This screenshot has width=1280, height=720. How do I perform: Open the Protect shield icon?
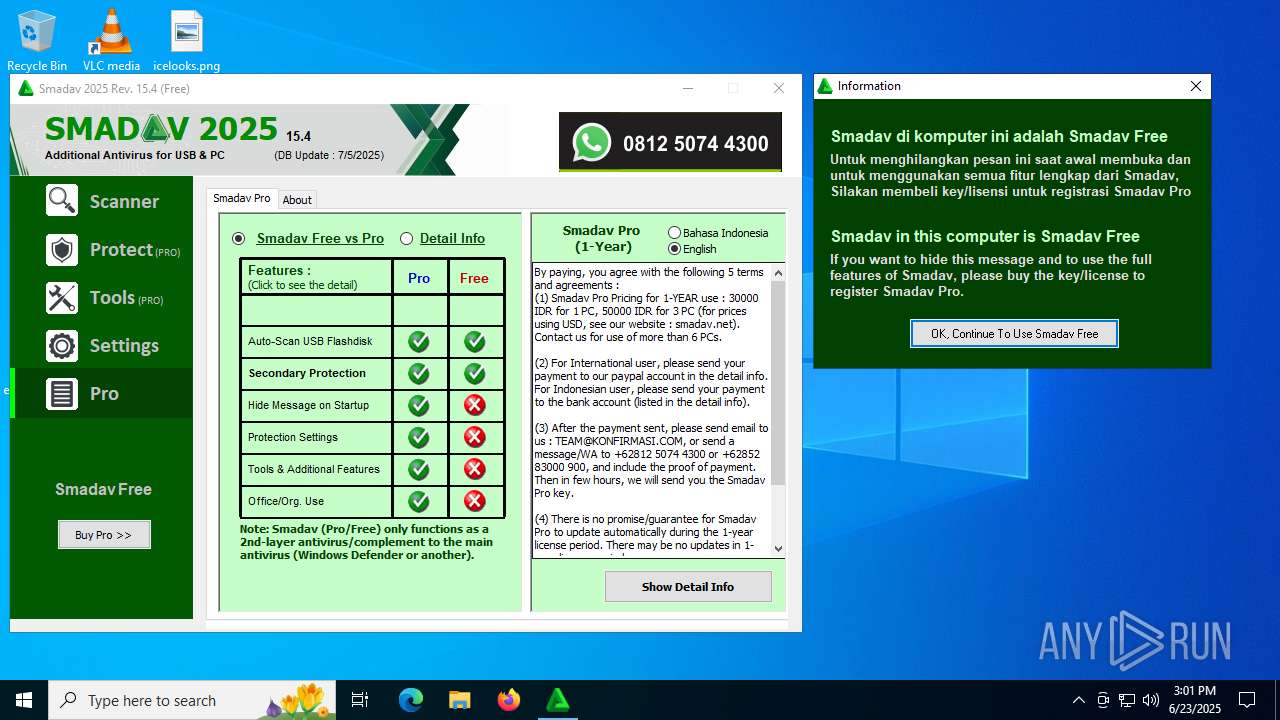62,249
